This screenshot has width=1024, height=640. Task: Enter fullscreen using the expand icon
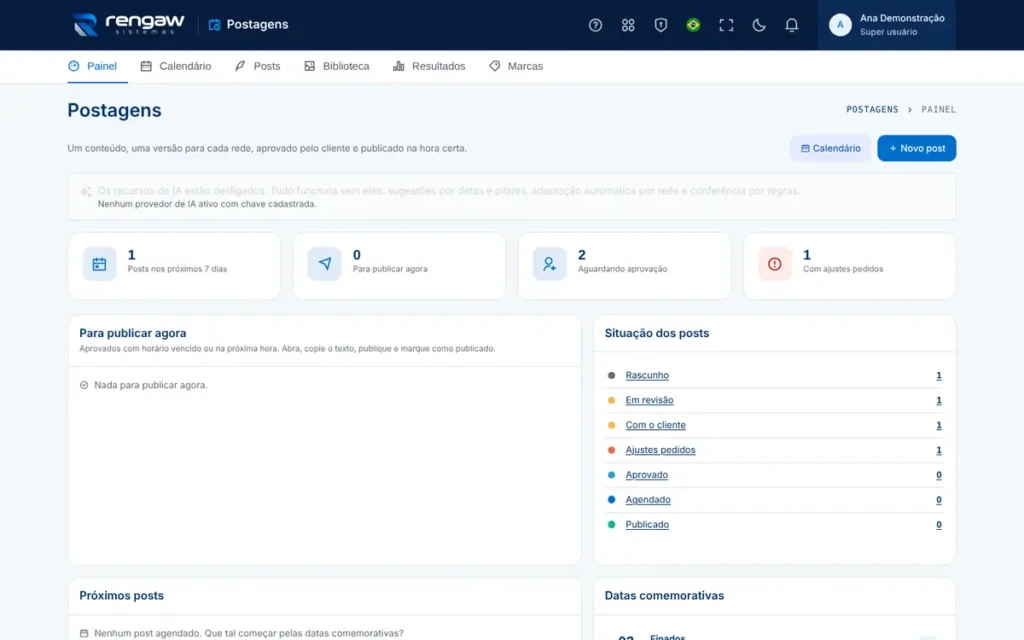pyautogui.click(x=726, y=25)
